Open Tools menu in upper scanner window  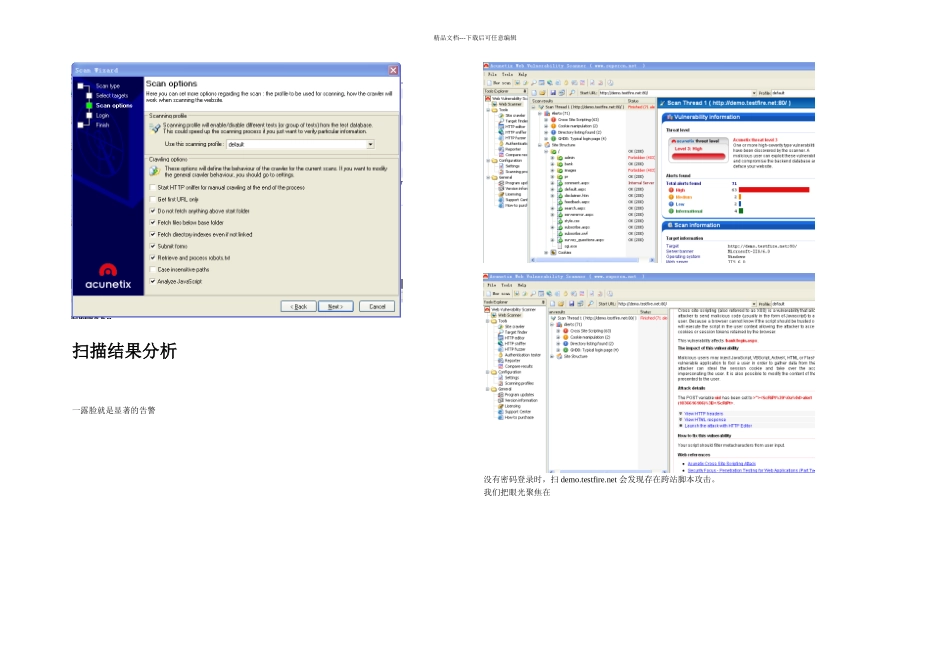tap(507, 75)
